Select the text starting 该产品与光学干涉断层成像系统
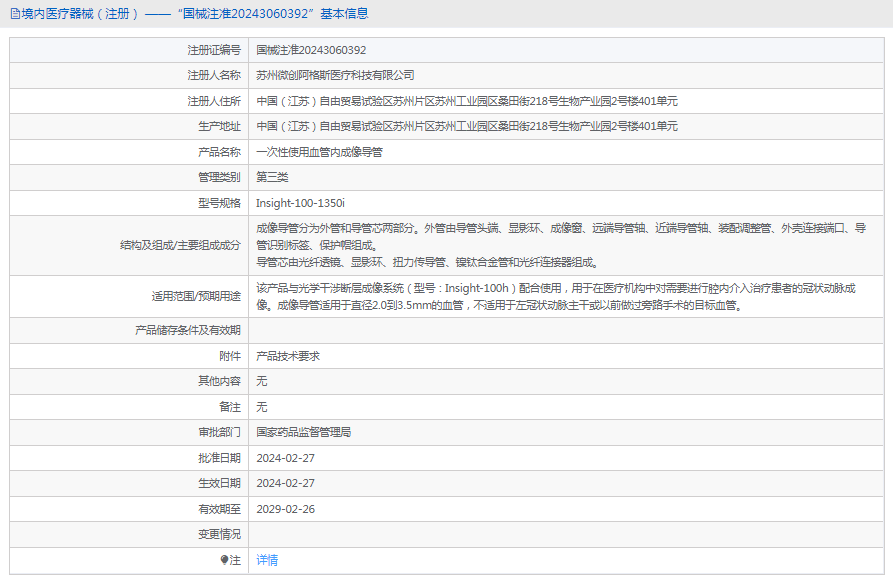The image size is (893, 582). (556, 297)
